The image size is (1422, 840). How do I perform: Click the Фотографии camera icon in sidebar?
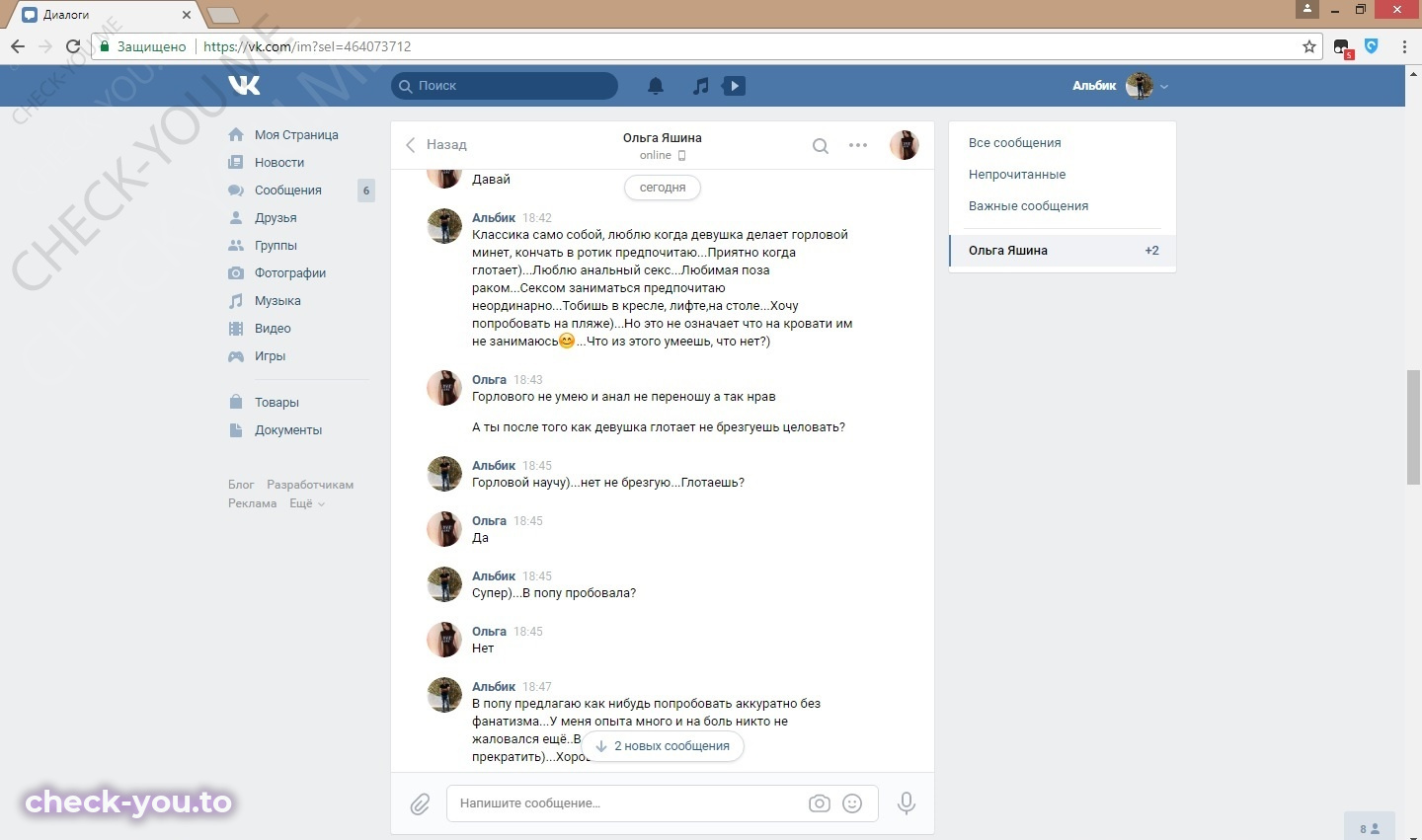pos(236,273)
